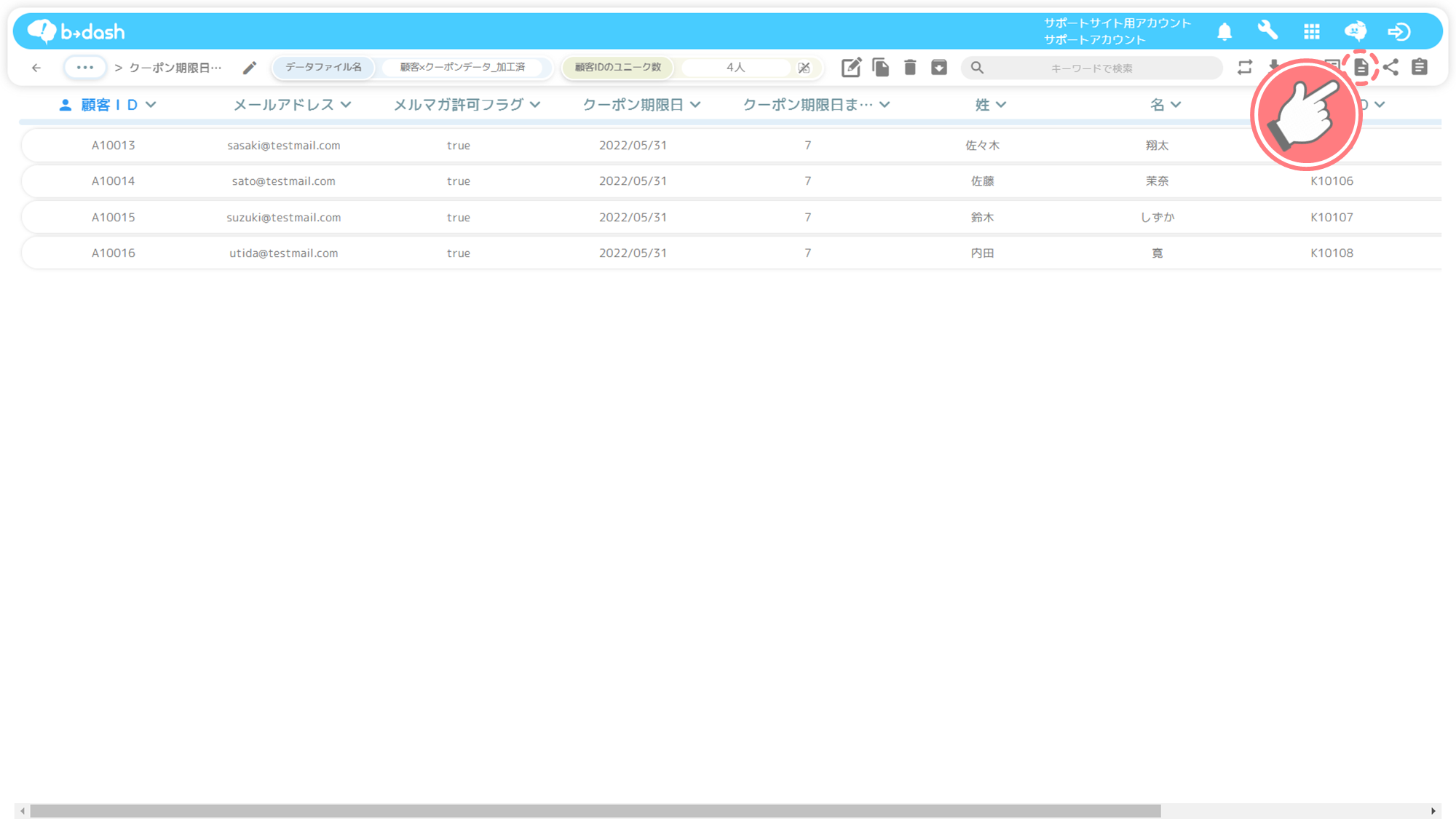This screenshot has height=819, width=1456.
Task: Click the highlighted document icon
Action: pos(1361,68)
